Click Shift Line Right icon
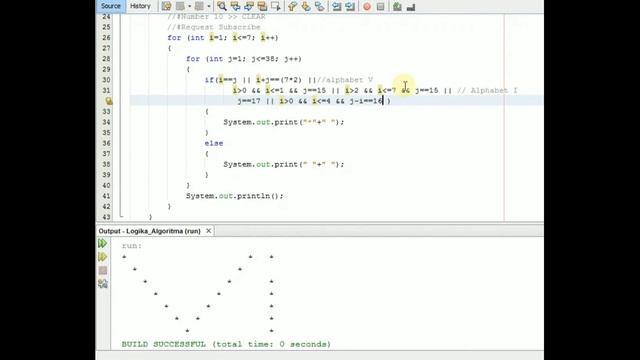The height and width of the screenshot is (360, 640). 350,6
